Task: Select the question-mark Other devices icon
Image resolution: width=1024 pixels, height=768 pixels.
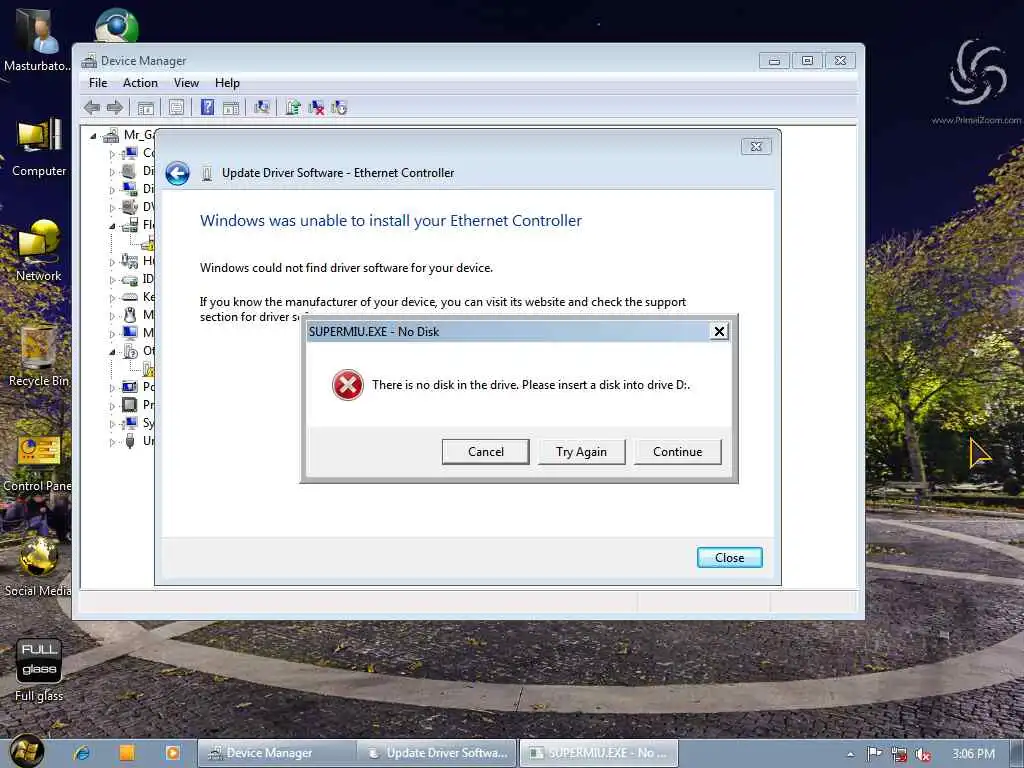Action: 130,351
